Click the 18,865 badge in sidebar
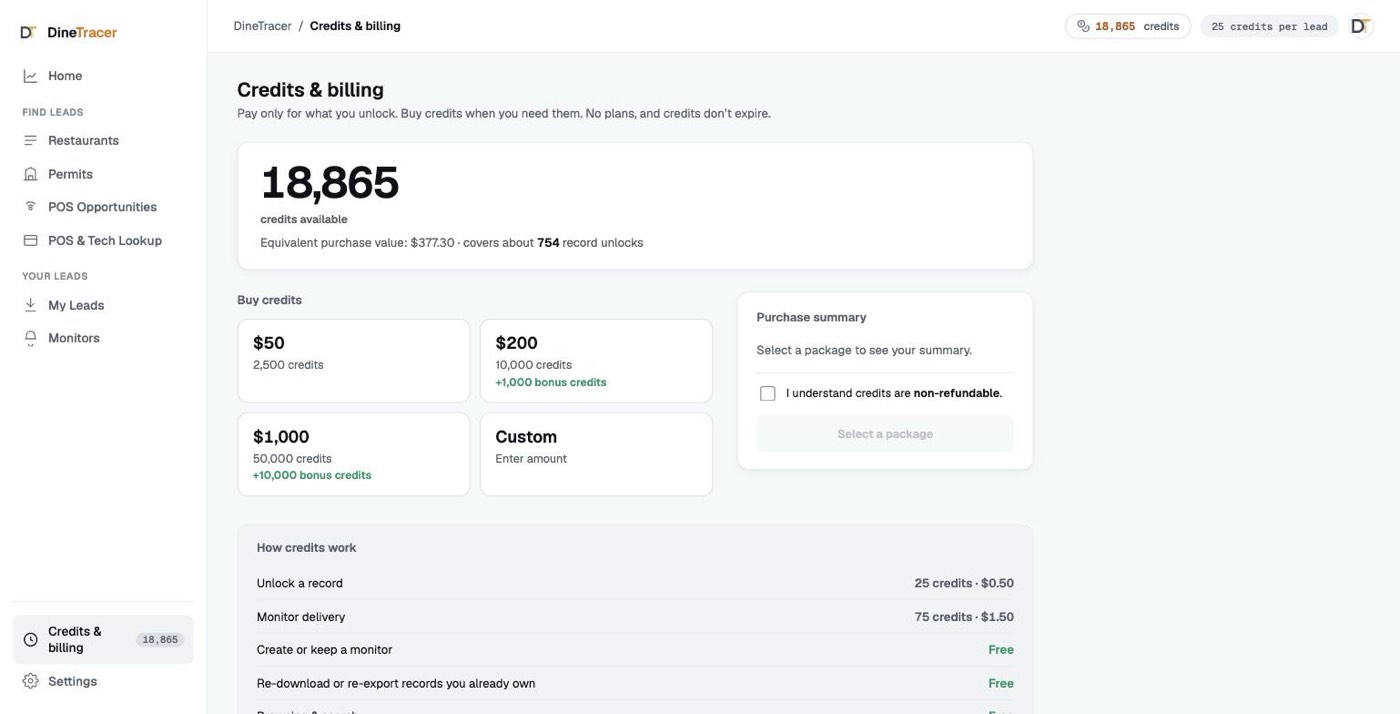This screenshot has height=714, width=1400. tap(160, 640)
